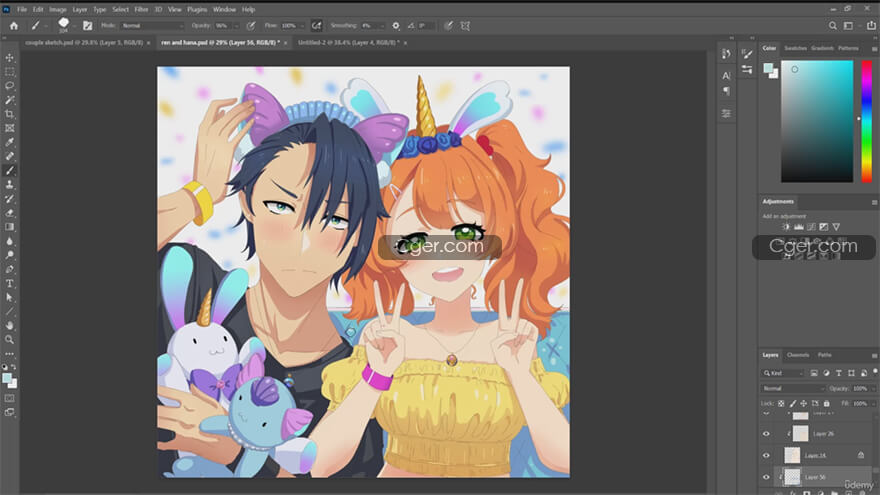This screenshot has width=880, height=495.
Task: Open the Window menu
Action: click(224, 10)
